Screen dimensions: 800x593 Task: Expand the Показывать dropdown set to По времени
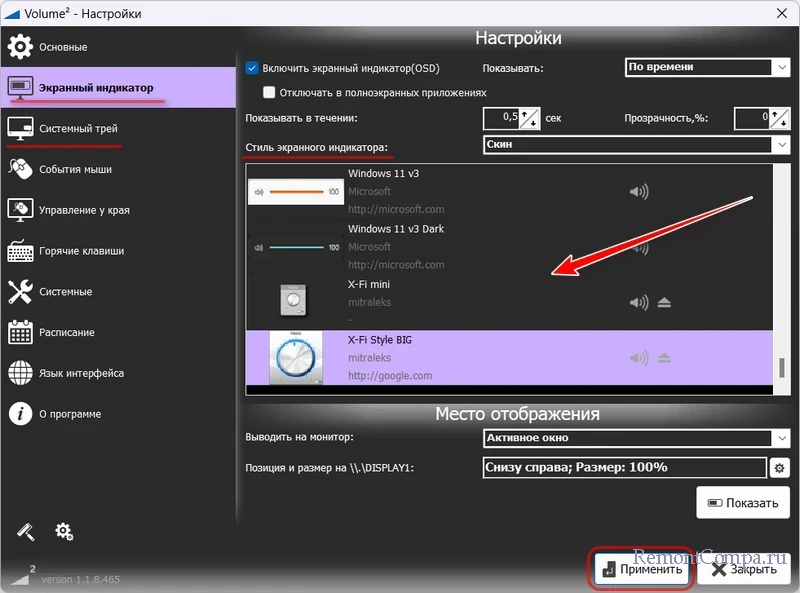[707, 67]
